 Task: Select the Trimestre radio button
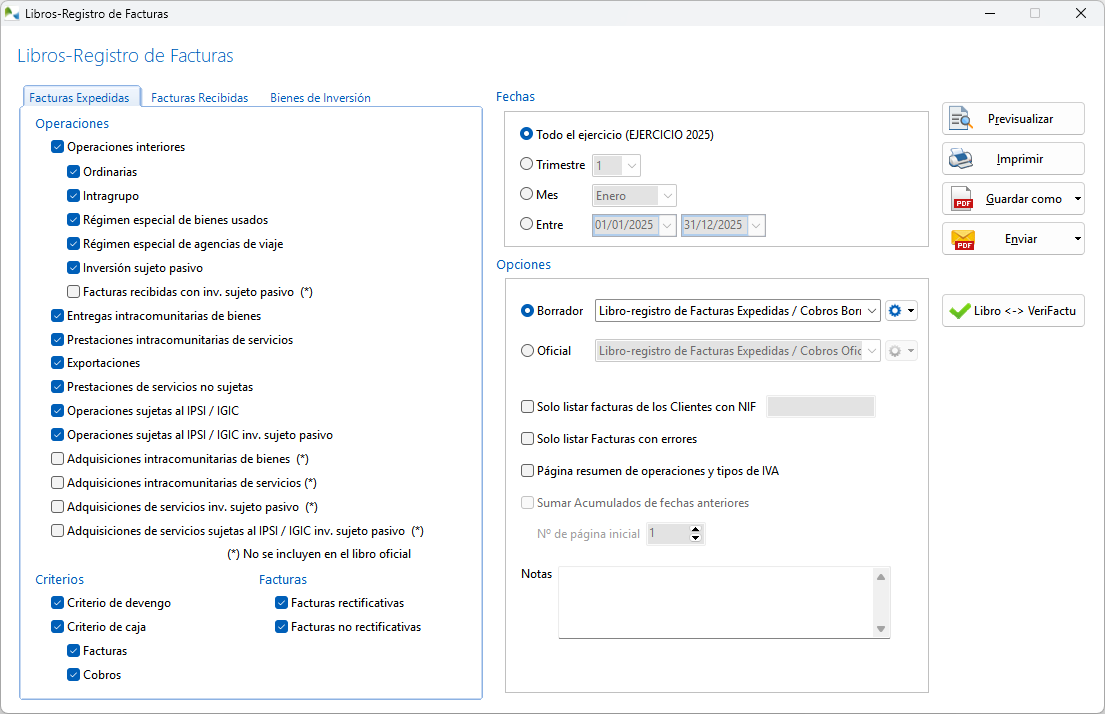[x=527, y=165]
